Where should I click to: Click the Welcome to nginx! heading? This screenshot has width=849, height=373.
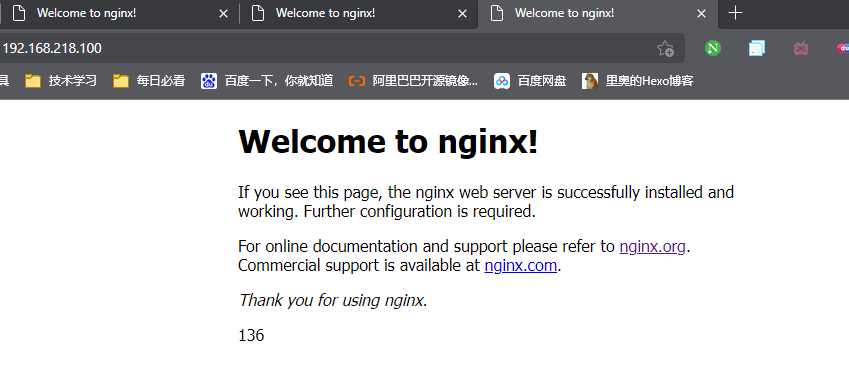[x=388, y=141]
